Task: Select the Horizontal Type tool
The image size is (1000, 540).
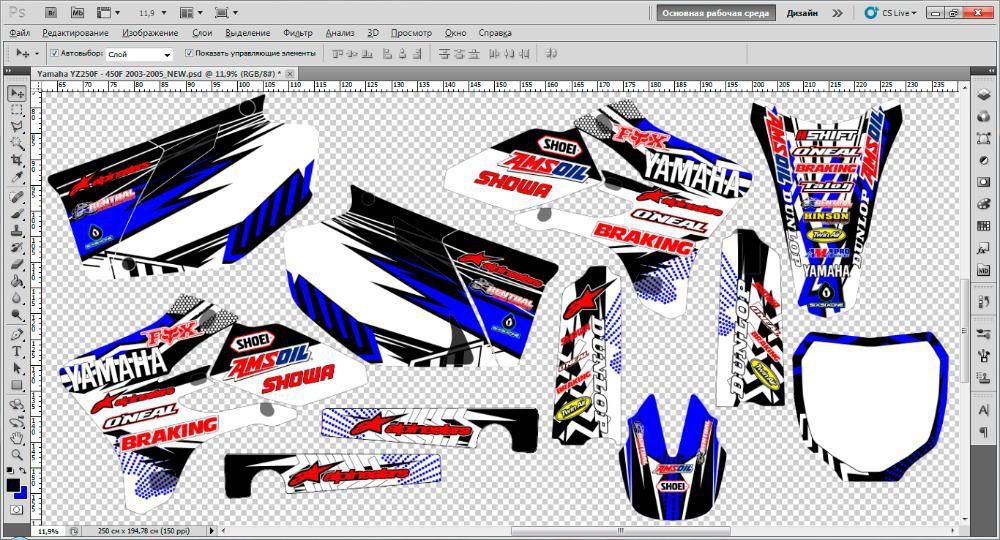Action: coord(17,351)
